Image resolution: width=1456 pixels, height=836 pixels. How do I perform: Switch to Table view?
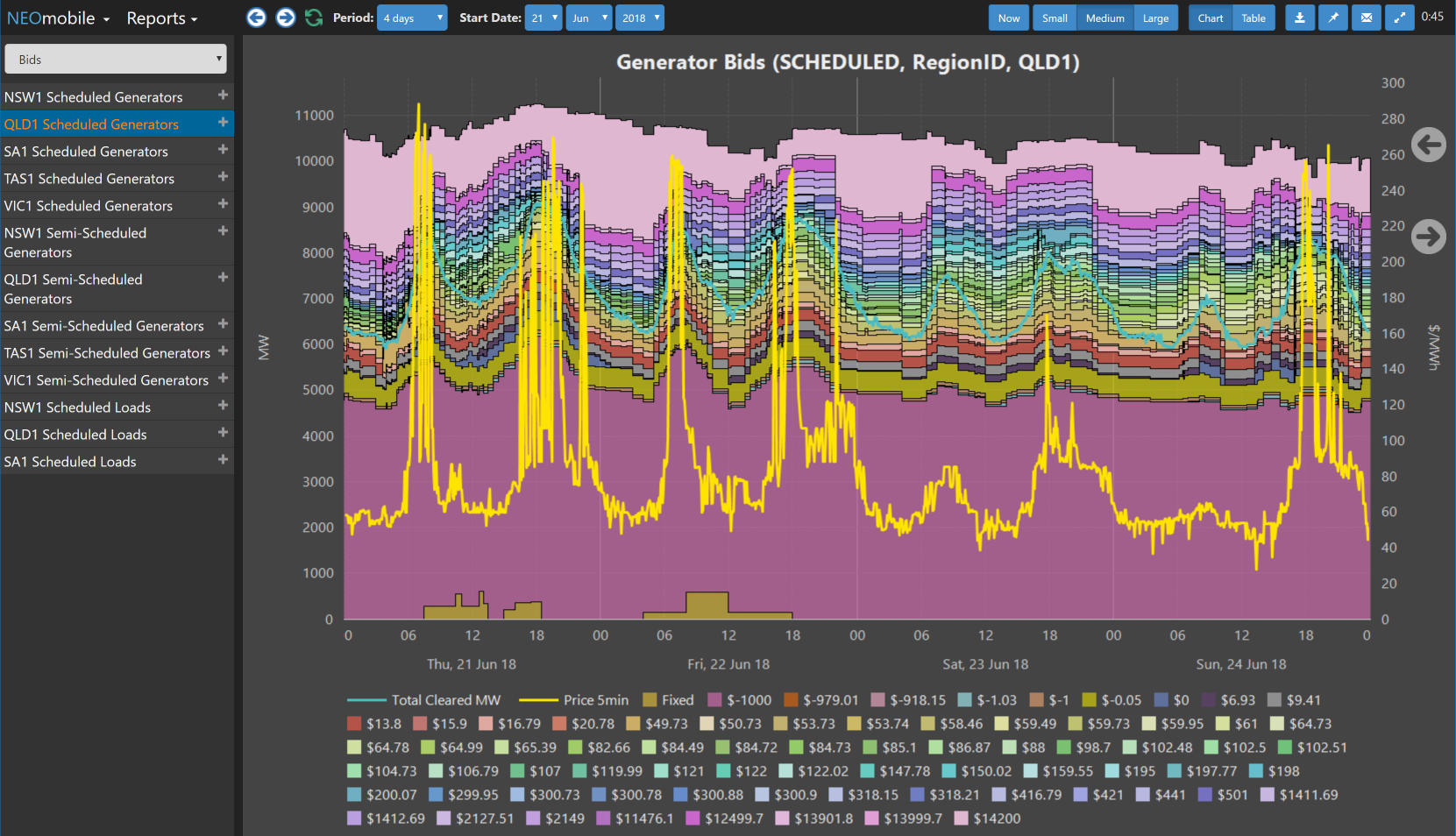coord(1253,18)
